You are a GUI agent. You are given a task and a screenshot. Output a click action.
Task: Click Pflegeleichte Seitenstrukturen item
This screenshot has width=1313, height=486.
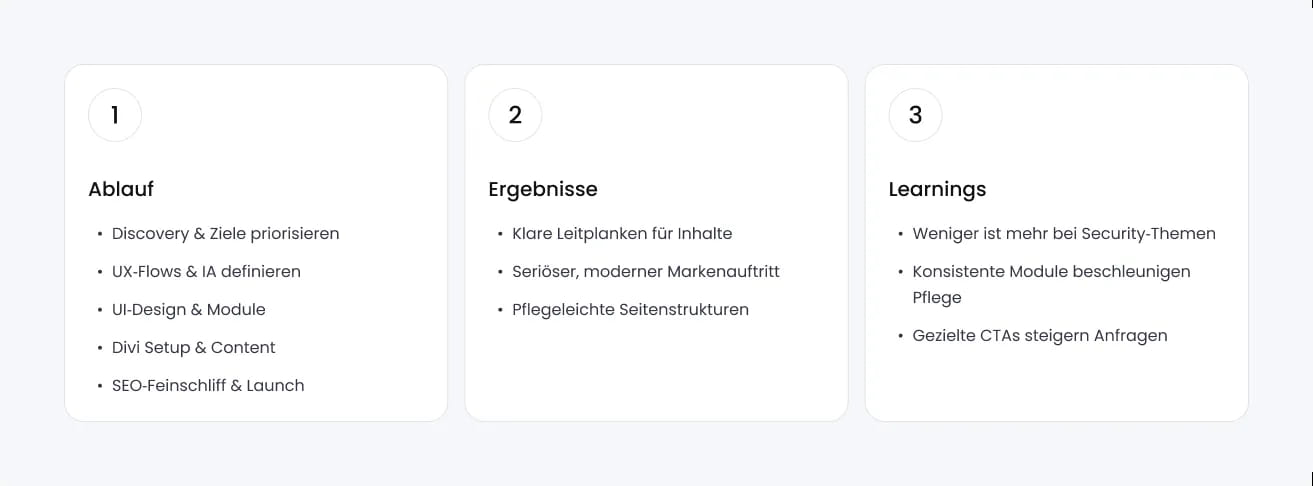tap(630, 310)
